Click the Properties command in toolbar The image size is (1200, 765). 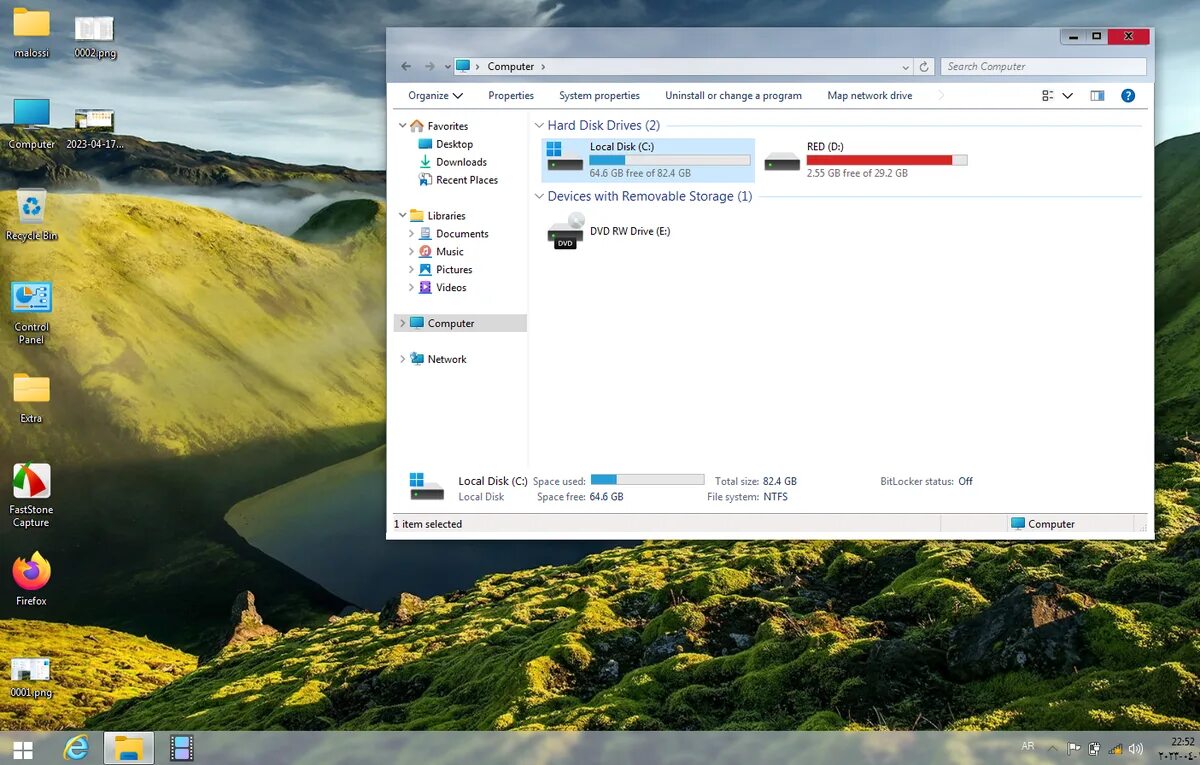pyautogui.click(x=511, y=95)
